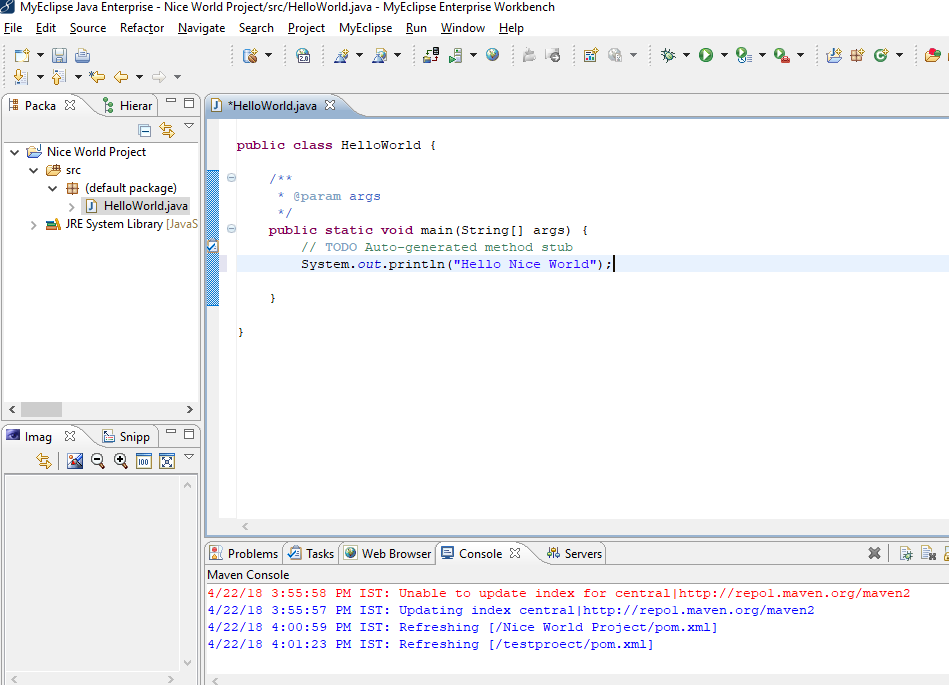
Task: Expand the HelloWorld.java tree node
Action: [71, 207]
